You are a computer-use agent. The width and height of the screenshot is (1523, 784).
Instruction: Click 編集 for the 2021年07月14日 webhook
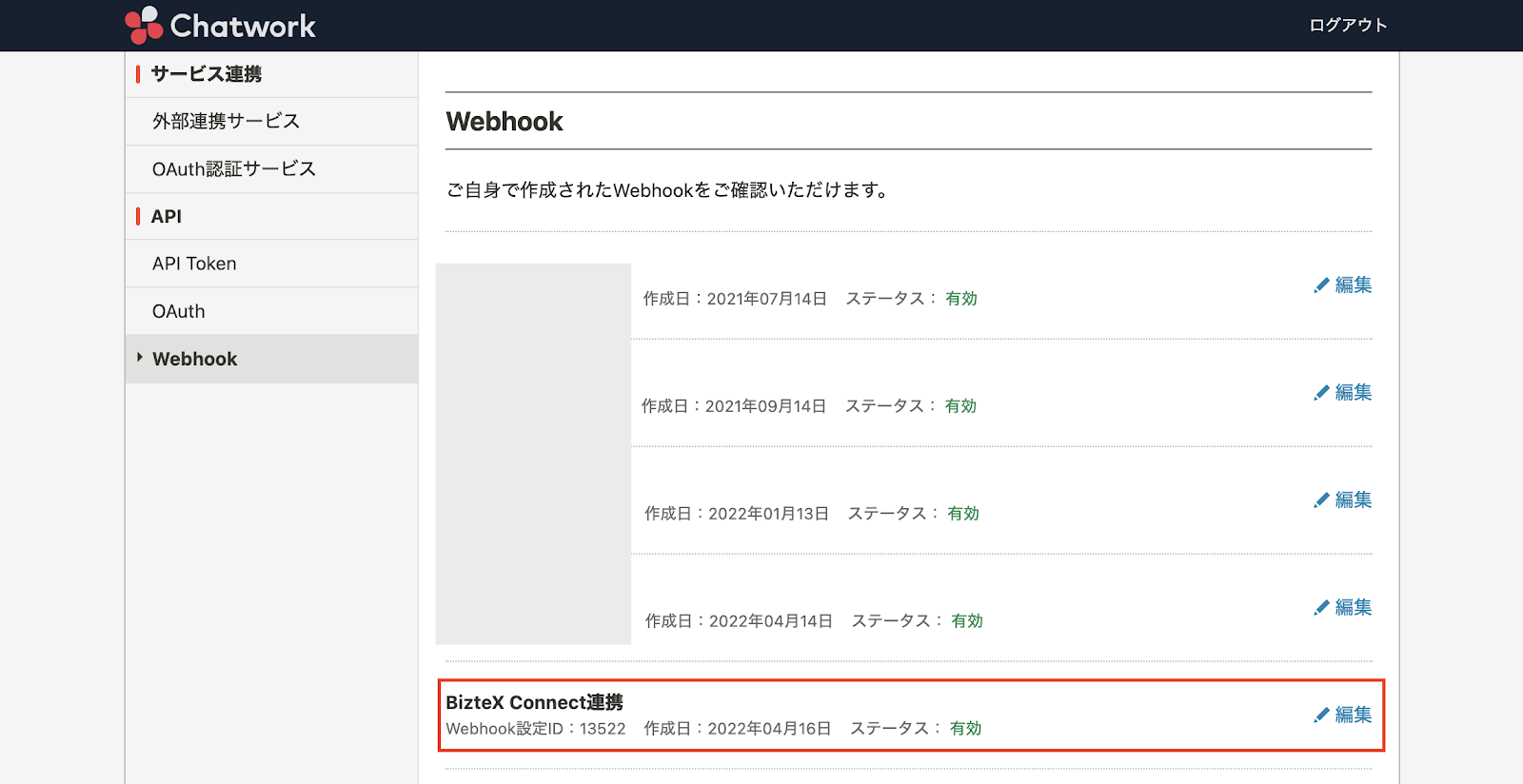click(x=1353, y=284)
